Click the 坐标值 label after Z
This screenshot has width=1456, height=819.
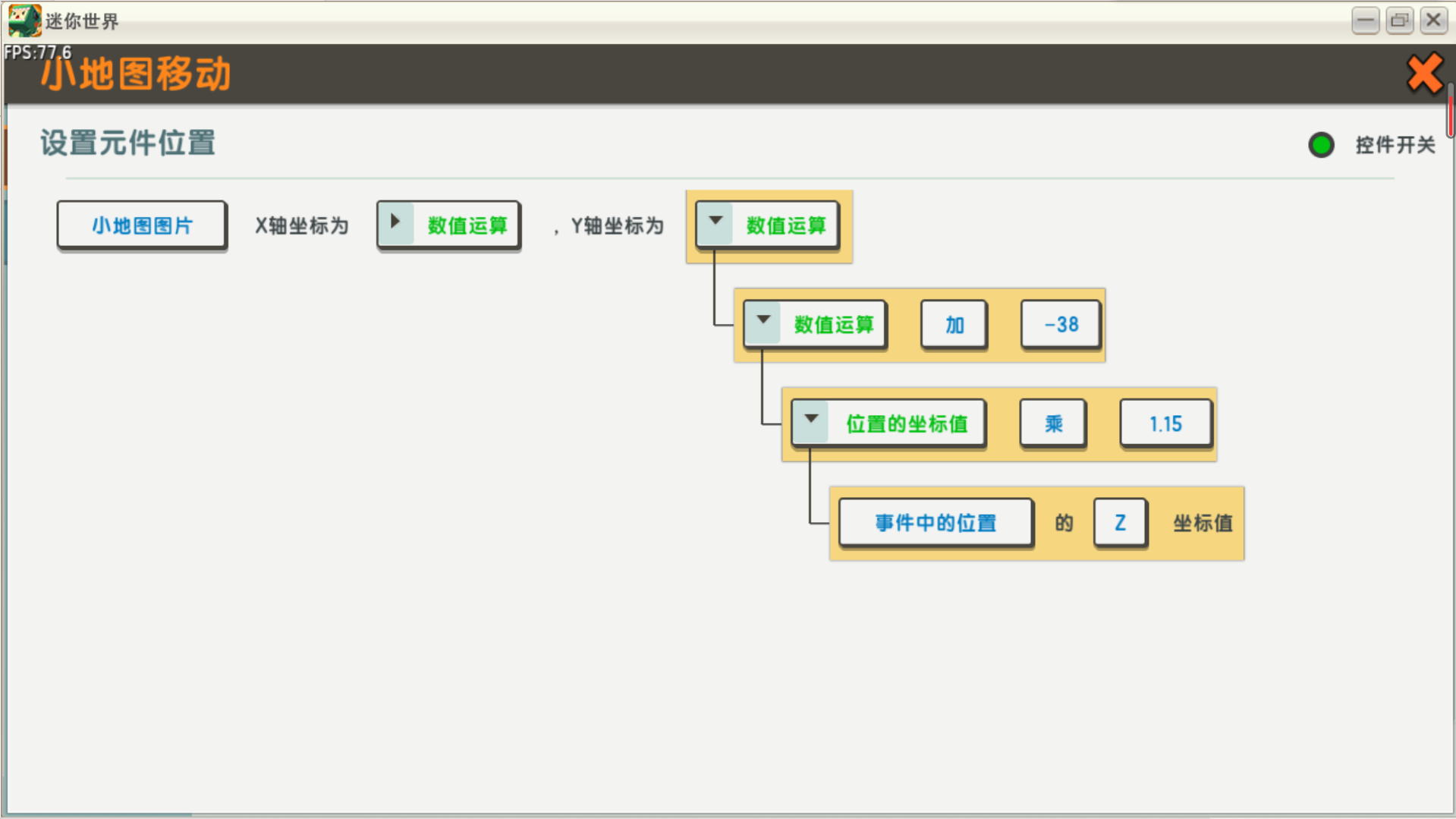pyautogui.click(x=1203, y=523)
